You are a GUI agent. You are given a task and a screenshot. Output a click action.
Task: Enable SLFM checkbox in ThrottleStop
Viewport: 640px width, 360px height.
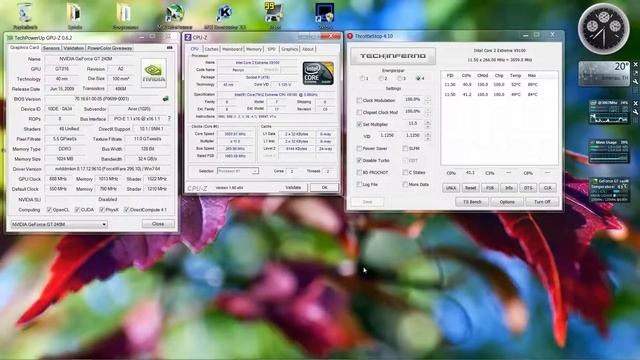coord(405,149)
